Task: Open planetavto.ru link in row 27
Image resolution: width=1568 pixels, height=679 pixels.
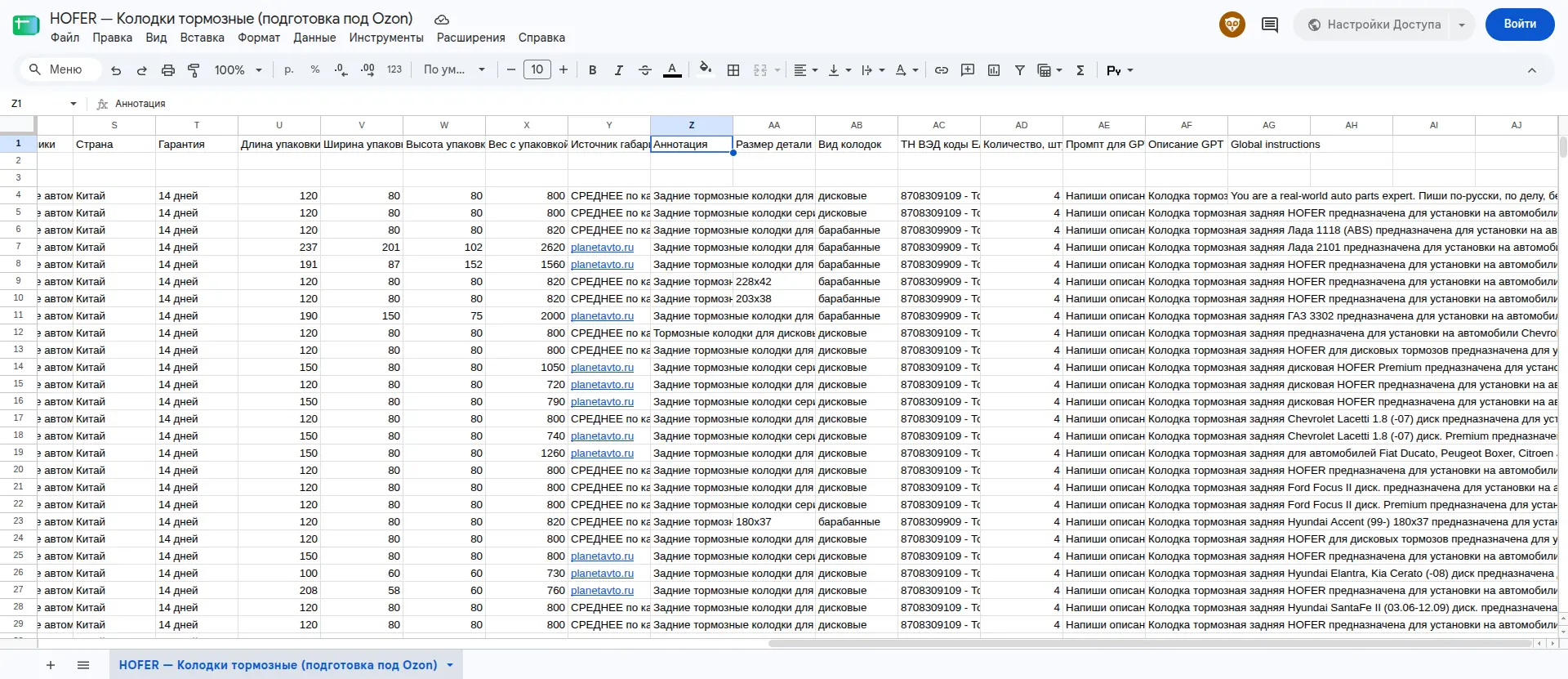Action: [x=602, y=591]
